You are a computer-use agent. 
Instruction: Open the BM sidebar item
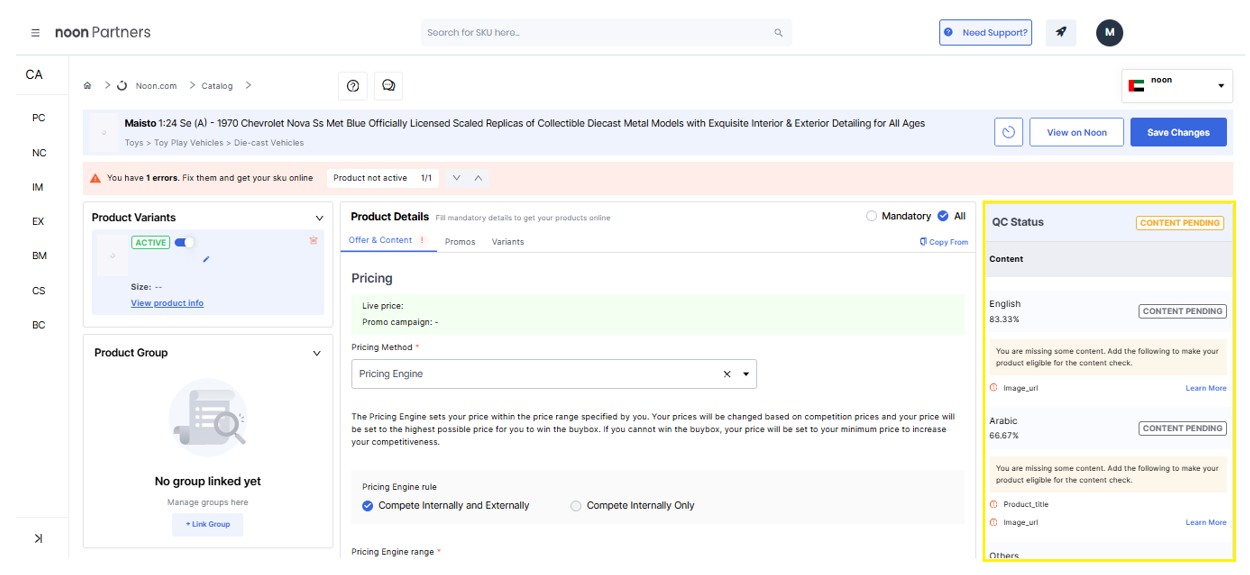[39, 256]
